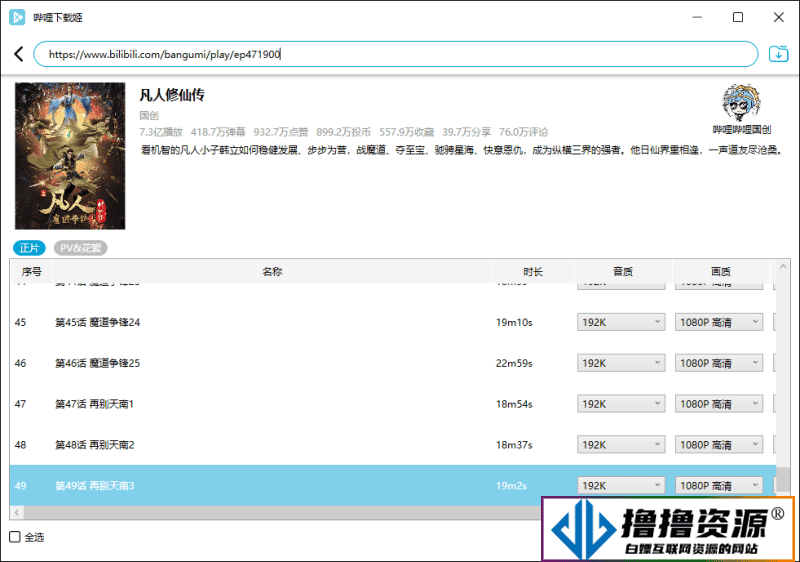This screenshot has height=562, width=800.
Task: Open the download manager icon
Action: pyautogui.click(x=778, y=54)
